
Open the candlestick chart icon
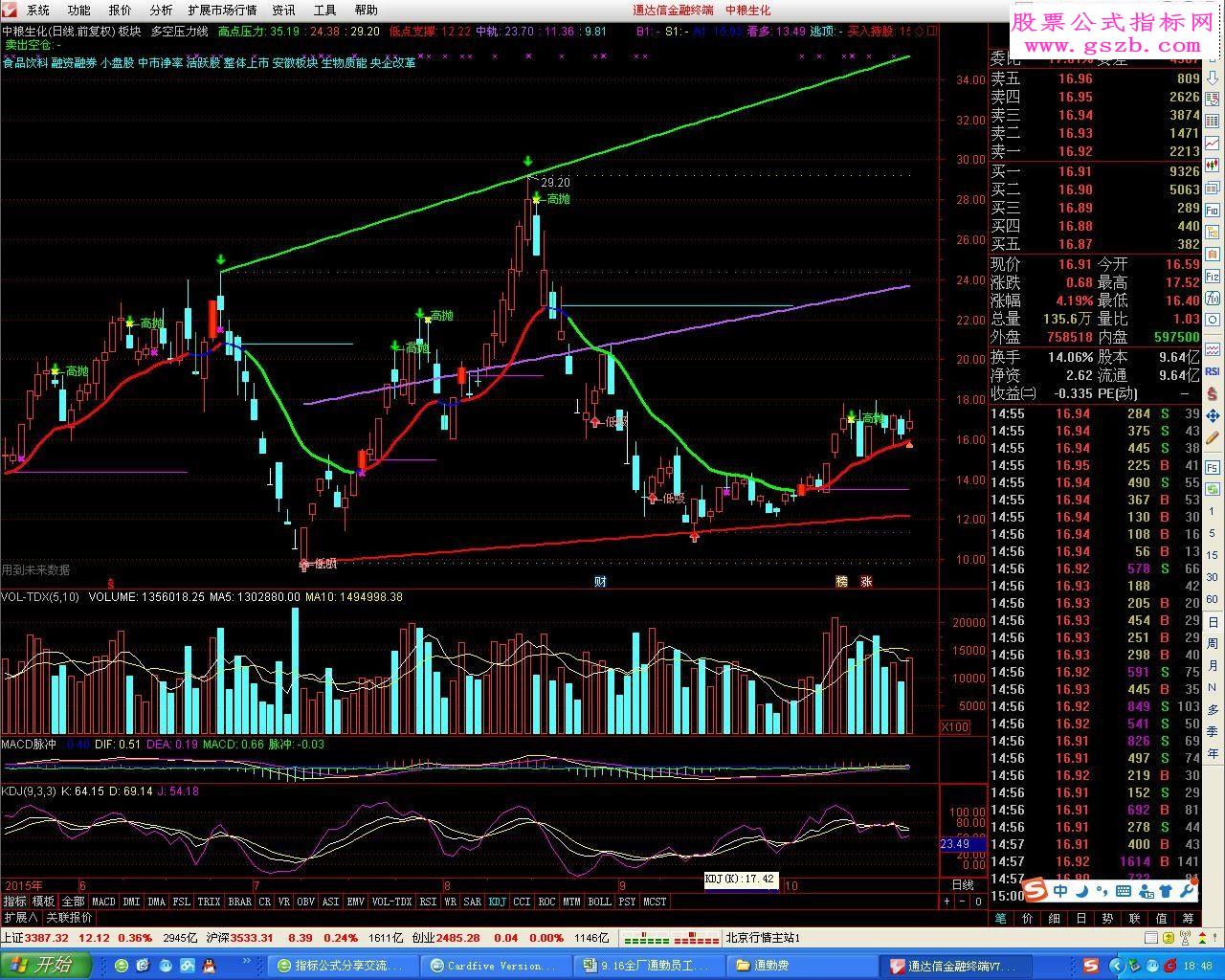1213,164
